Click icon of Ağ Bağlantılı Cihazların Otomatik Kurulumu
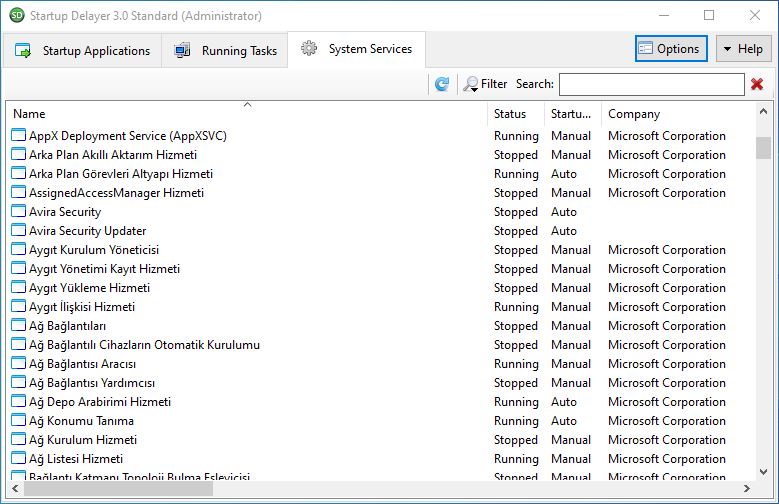Screen dimensions: 779x504 18,344
